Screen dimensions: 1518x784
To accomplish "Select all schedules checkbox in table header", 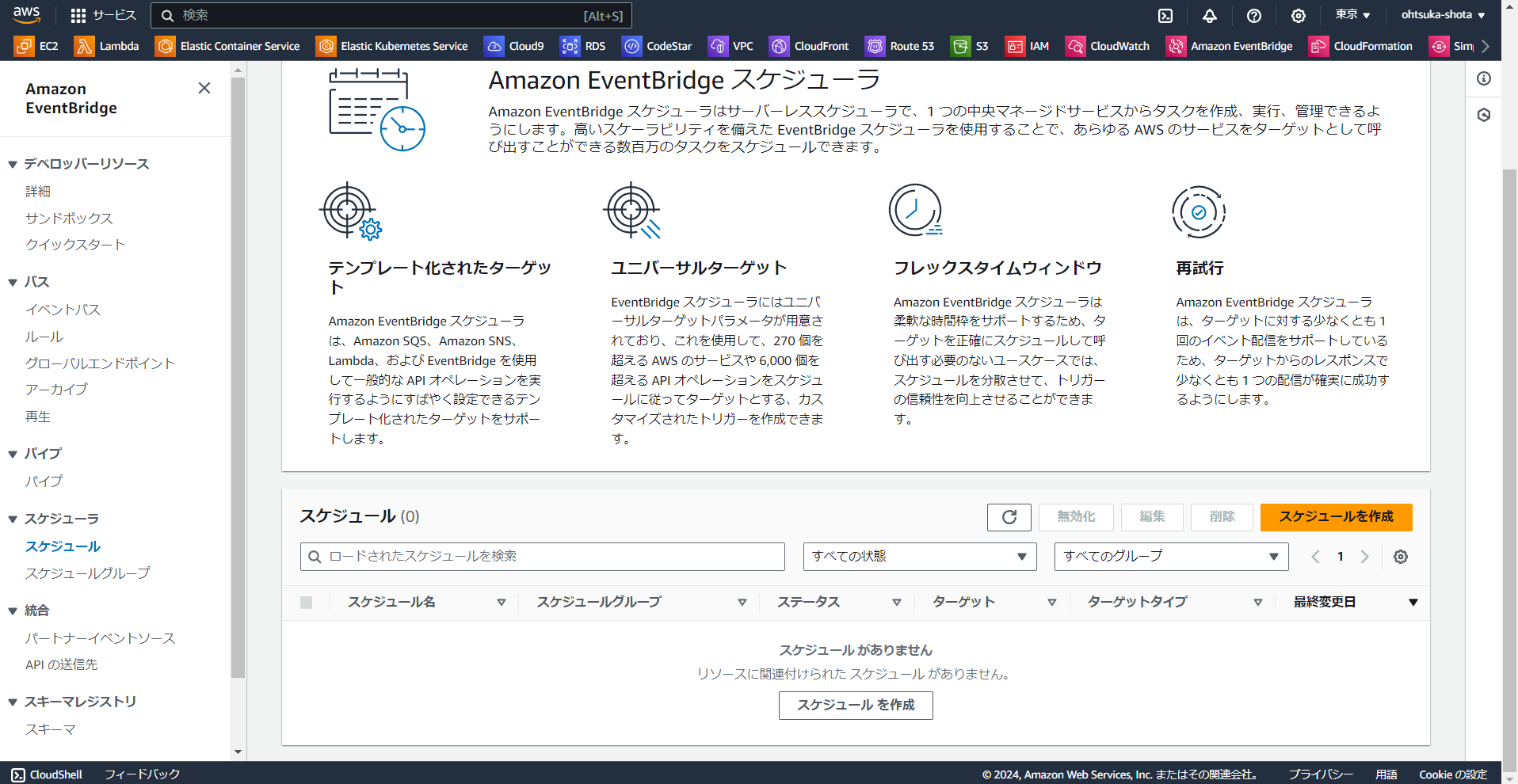I will point(307,603).
